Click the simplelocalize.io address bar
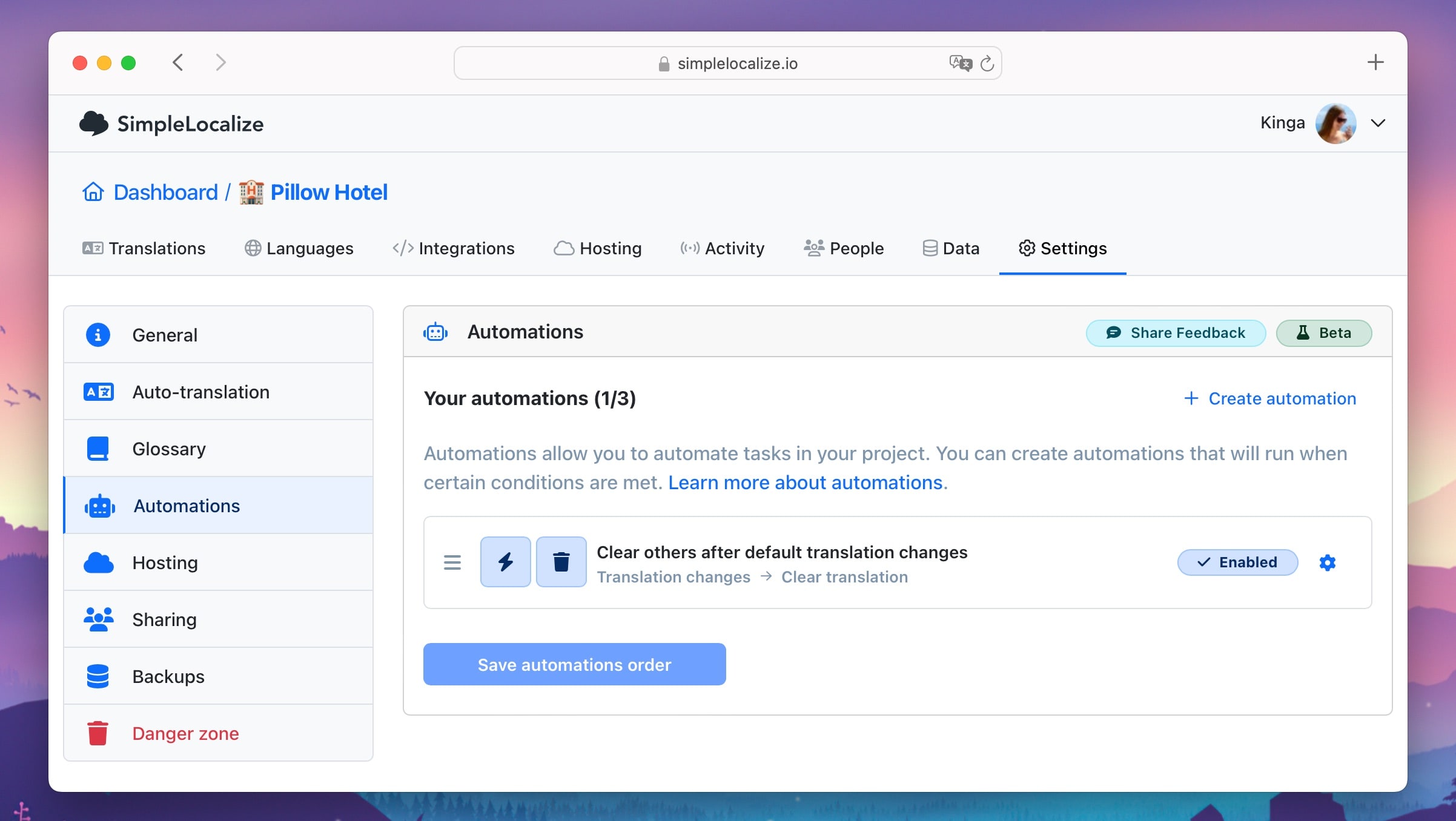The image size is (1456, 821). [727, 63]
